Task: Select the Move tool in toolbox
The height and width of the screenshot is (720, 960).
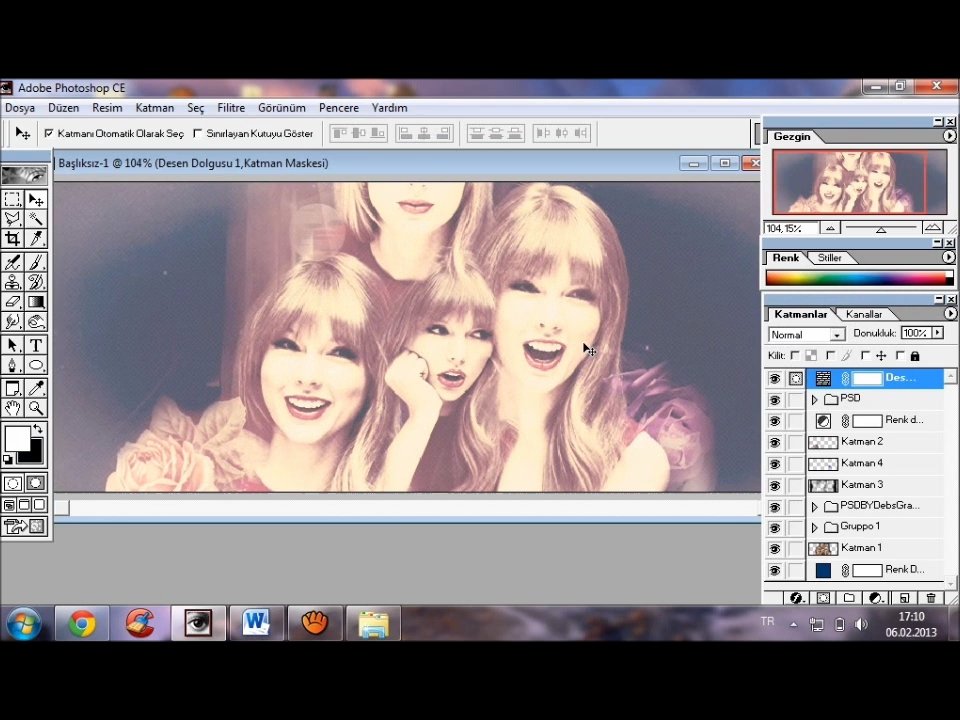Action: [36, 200]
